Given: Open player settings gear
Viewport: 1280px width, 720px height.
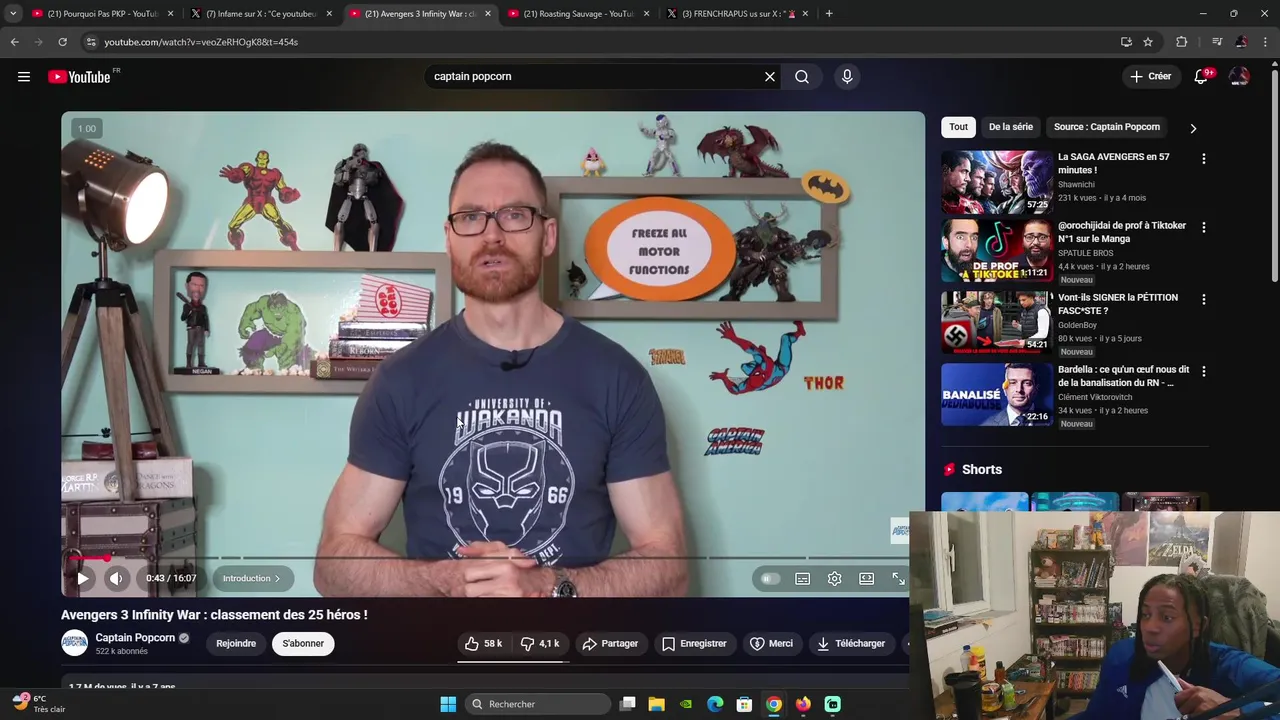Looking at the screenshot, I should (834, 579).
